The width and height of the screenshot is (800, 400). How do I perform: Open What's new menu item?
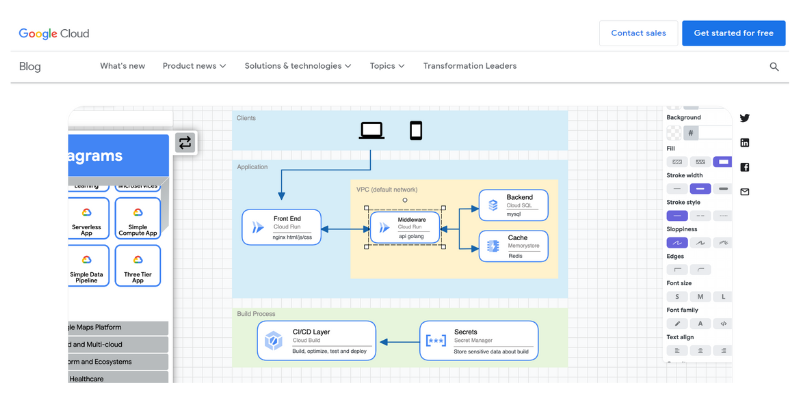point(122,66)
